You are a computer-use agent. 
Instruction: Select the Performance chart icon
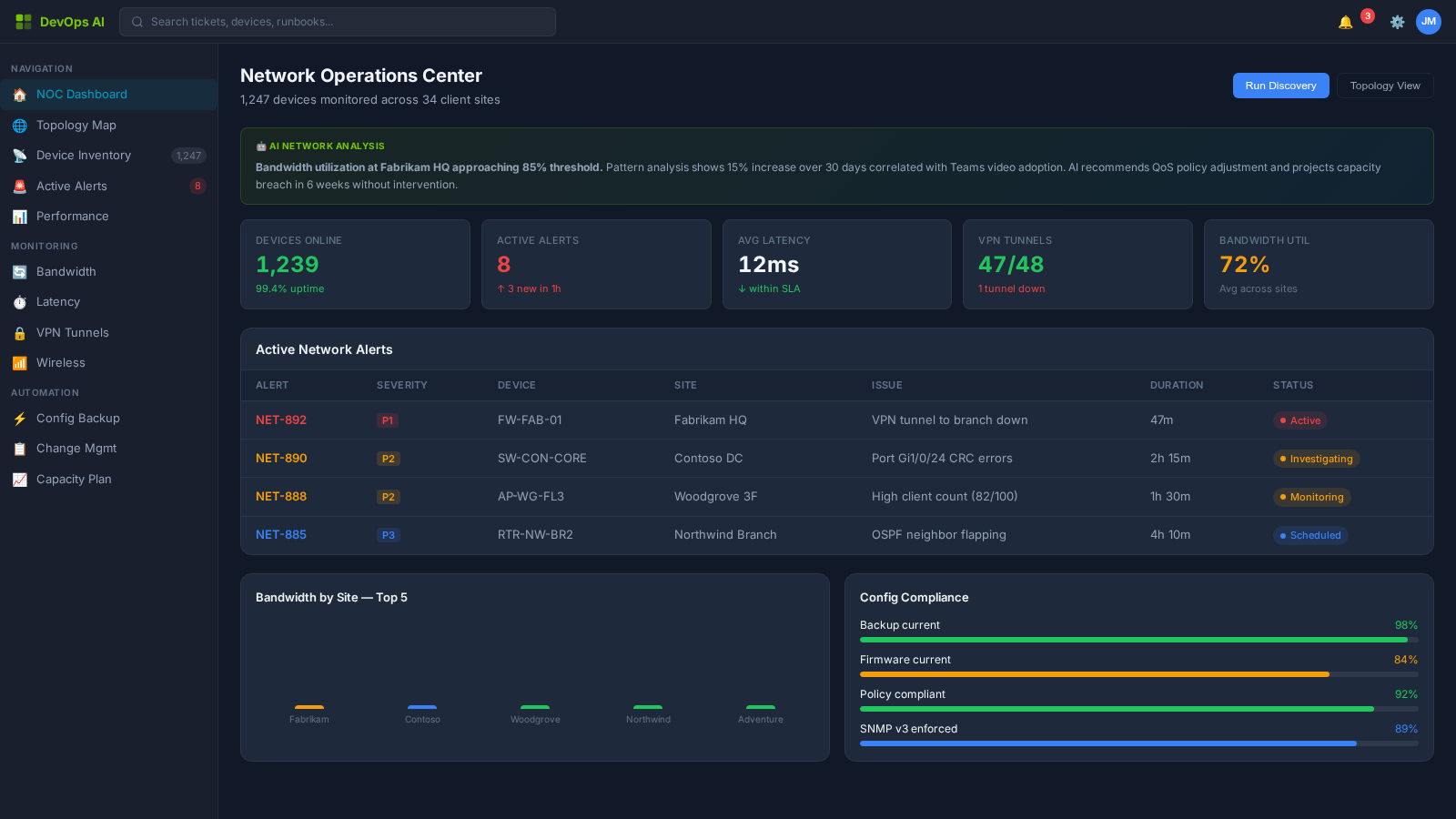pos(20,216)
